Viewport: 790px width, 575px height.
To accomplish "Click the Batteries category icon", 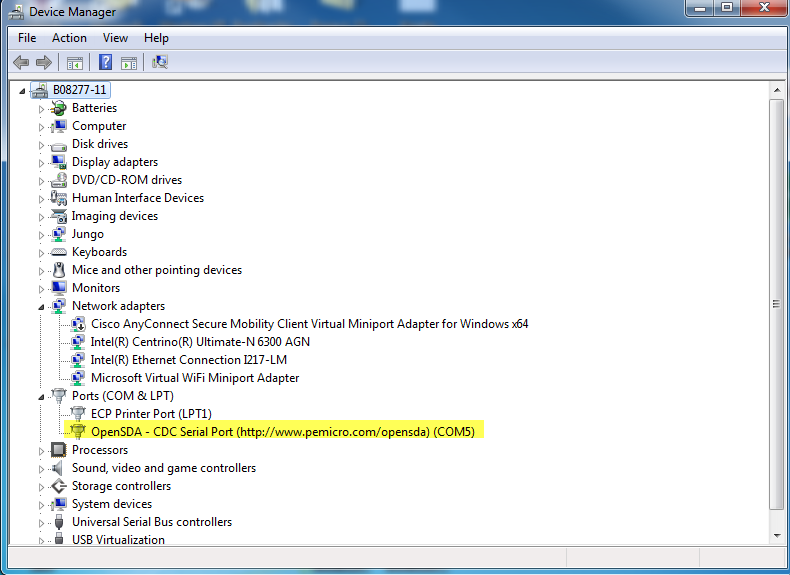I will 59,108.
